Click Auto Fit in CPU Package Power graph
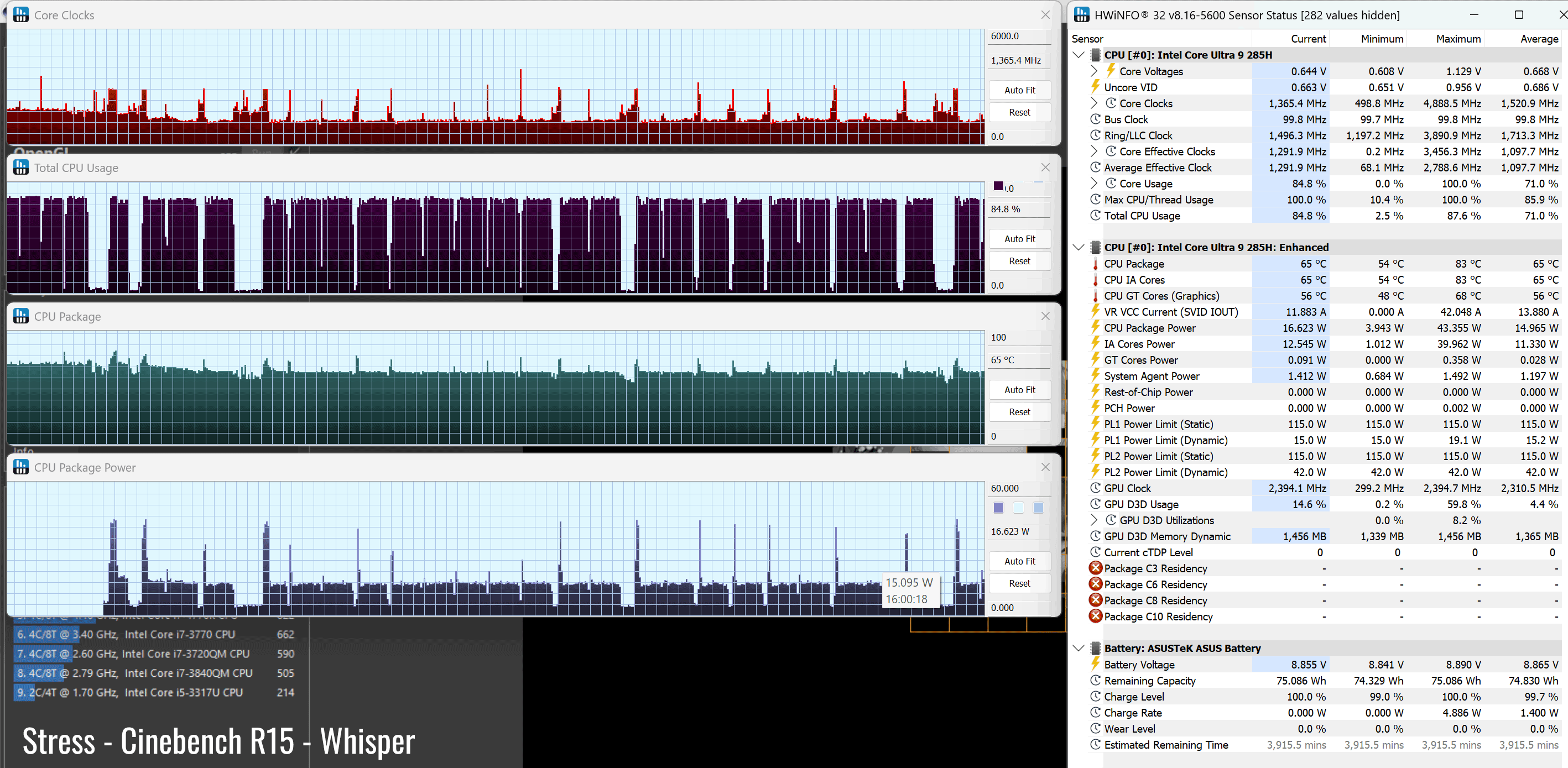 pos(1019,561)
